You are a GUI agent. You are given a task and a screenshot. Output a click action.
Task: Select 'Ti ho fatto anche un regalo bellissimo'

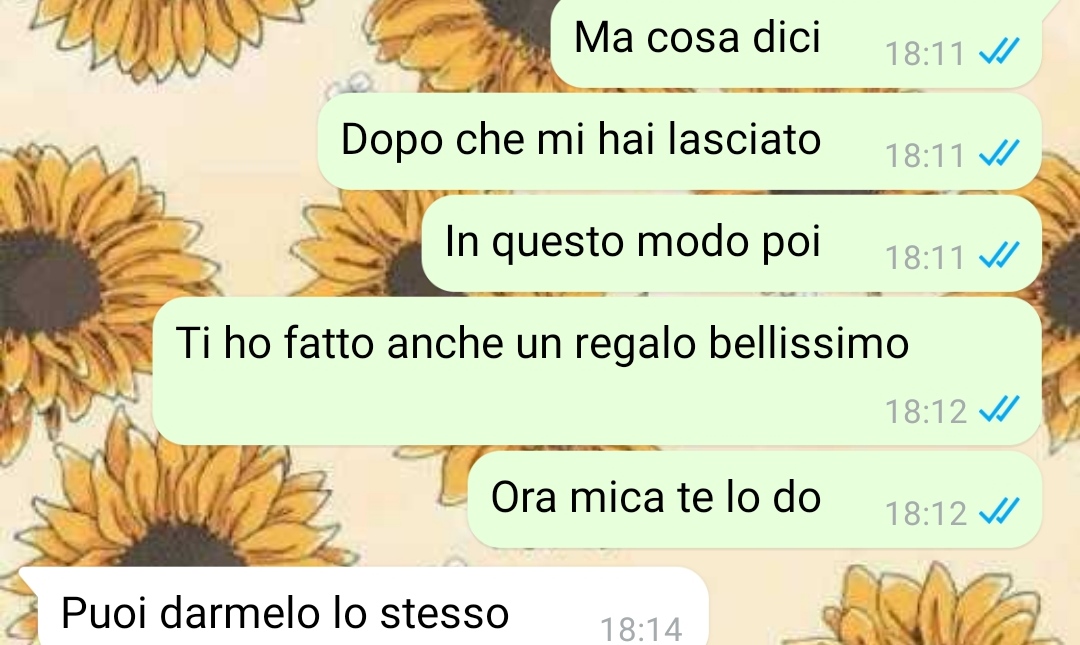pyautogui.click(x=596, y=371)
